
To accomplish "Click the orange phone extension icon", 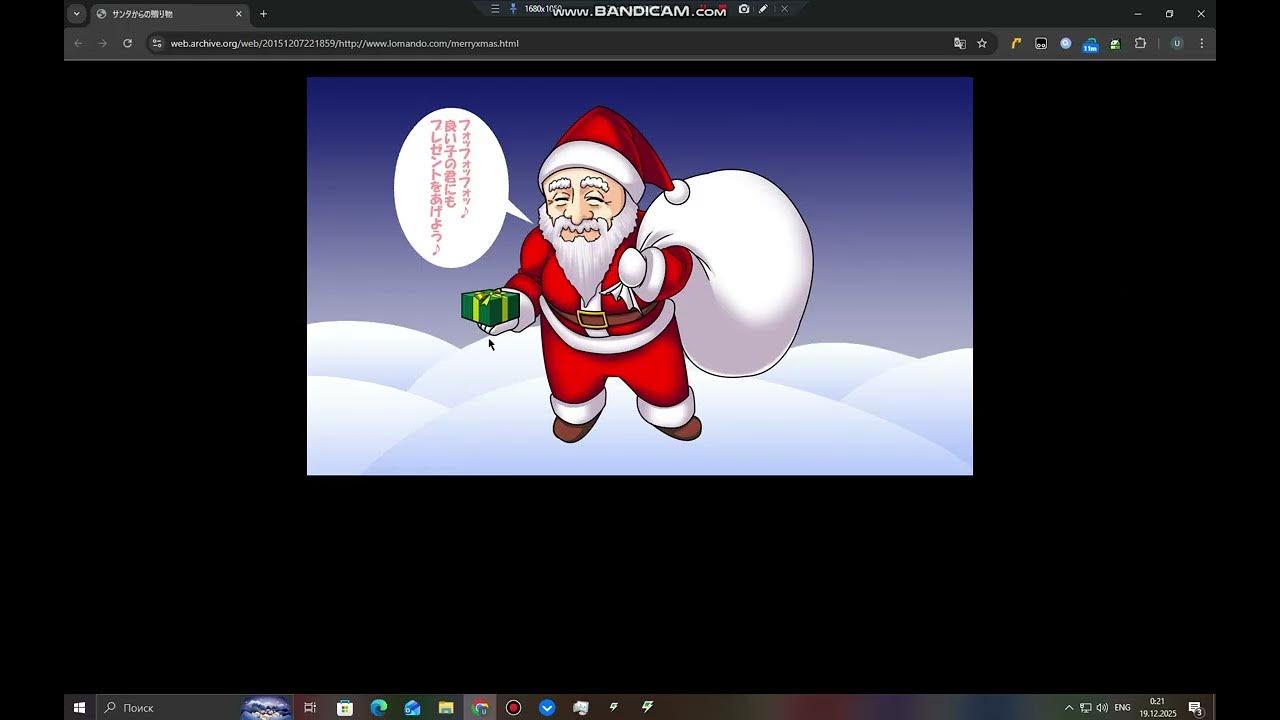I will 1016,43.
